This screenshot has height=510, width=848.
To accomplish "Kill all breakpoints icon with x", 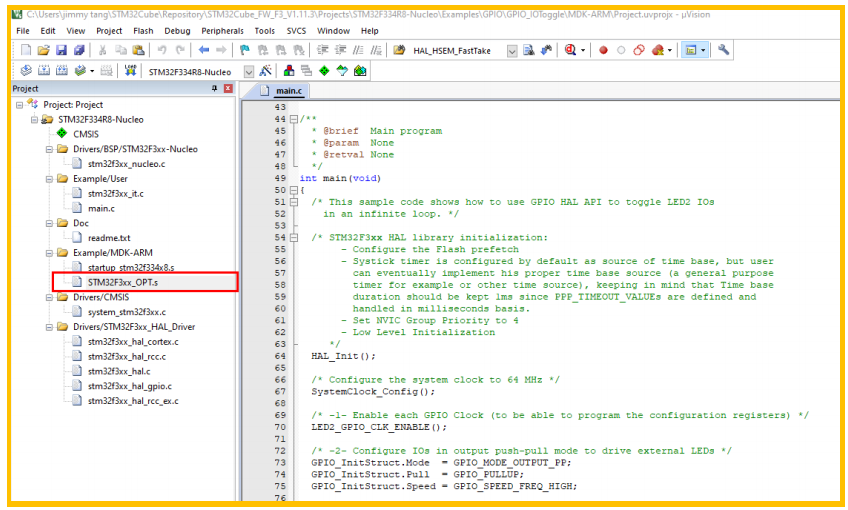I will point(658,50).
